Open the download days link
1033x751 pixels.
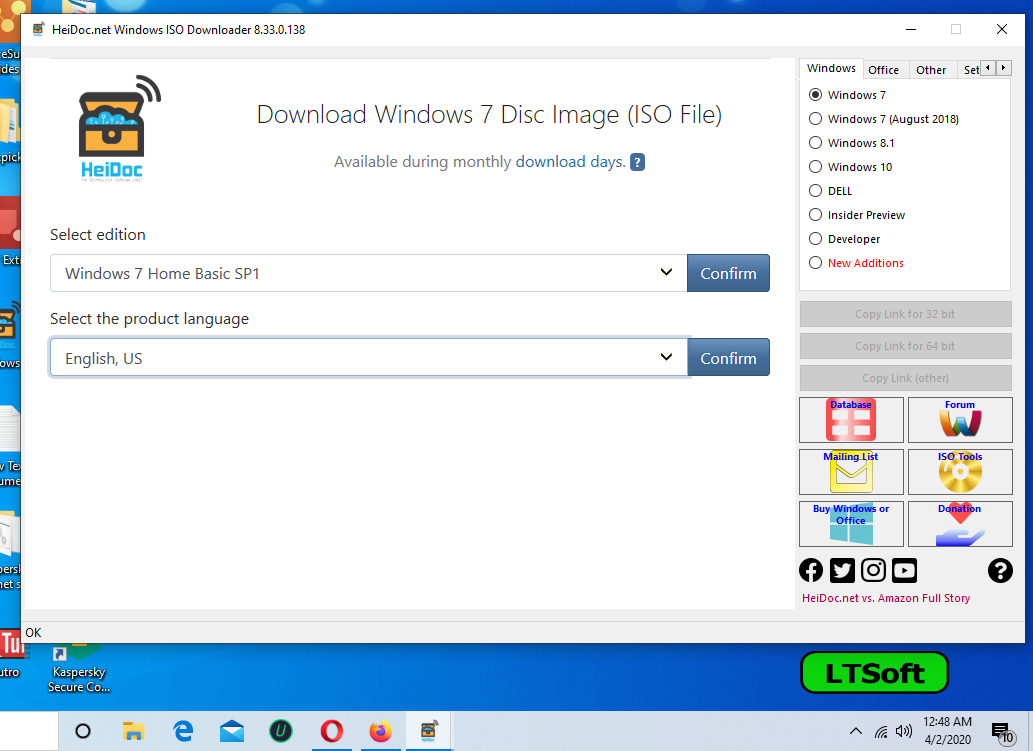pos(570,162)
